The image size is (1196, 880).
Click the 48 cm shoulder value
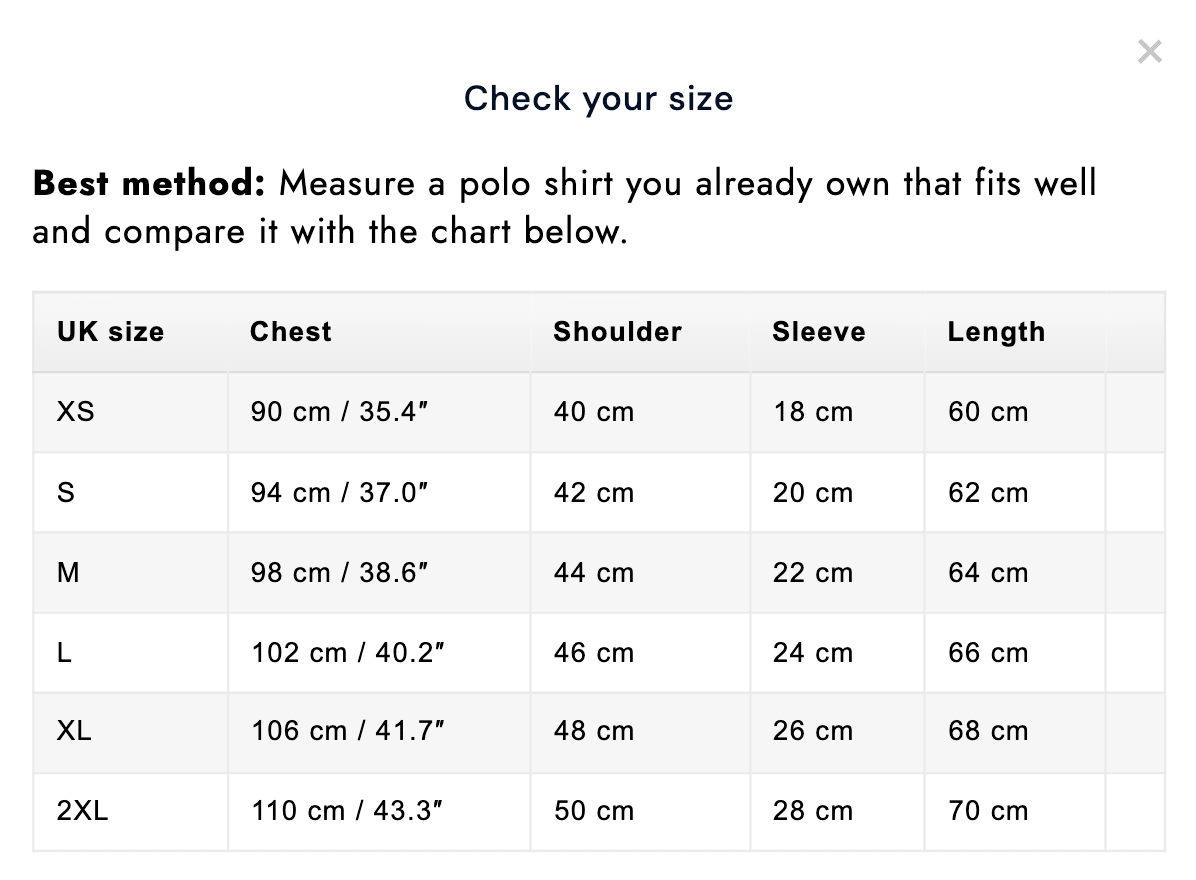point(593,731)
